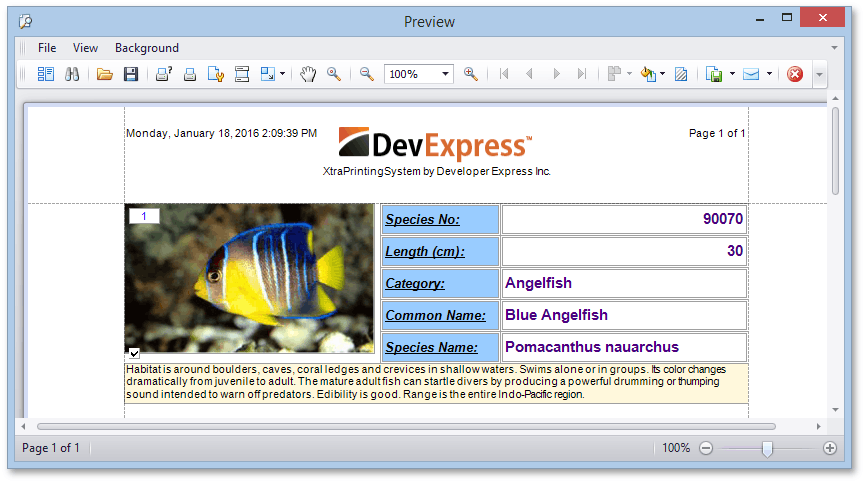865x483 pixels.
Task: Click the '90070' species number value
Action: point(723,219)
